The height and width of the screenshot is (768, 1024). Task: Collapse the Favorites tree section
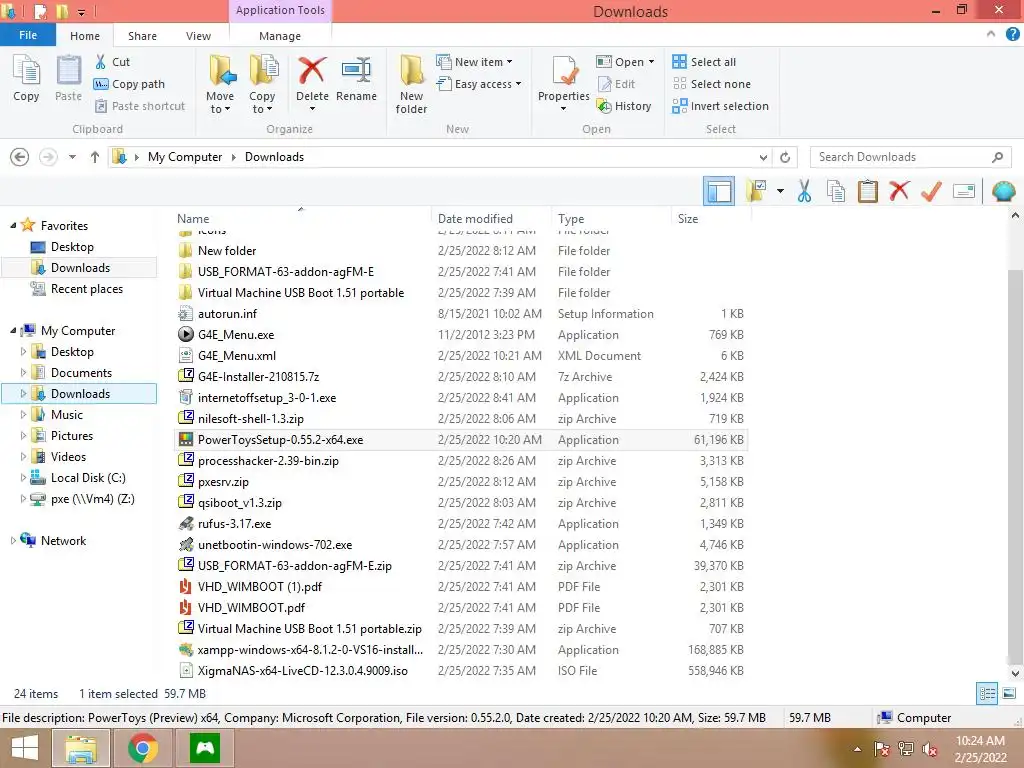coord(13,225)
